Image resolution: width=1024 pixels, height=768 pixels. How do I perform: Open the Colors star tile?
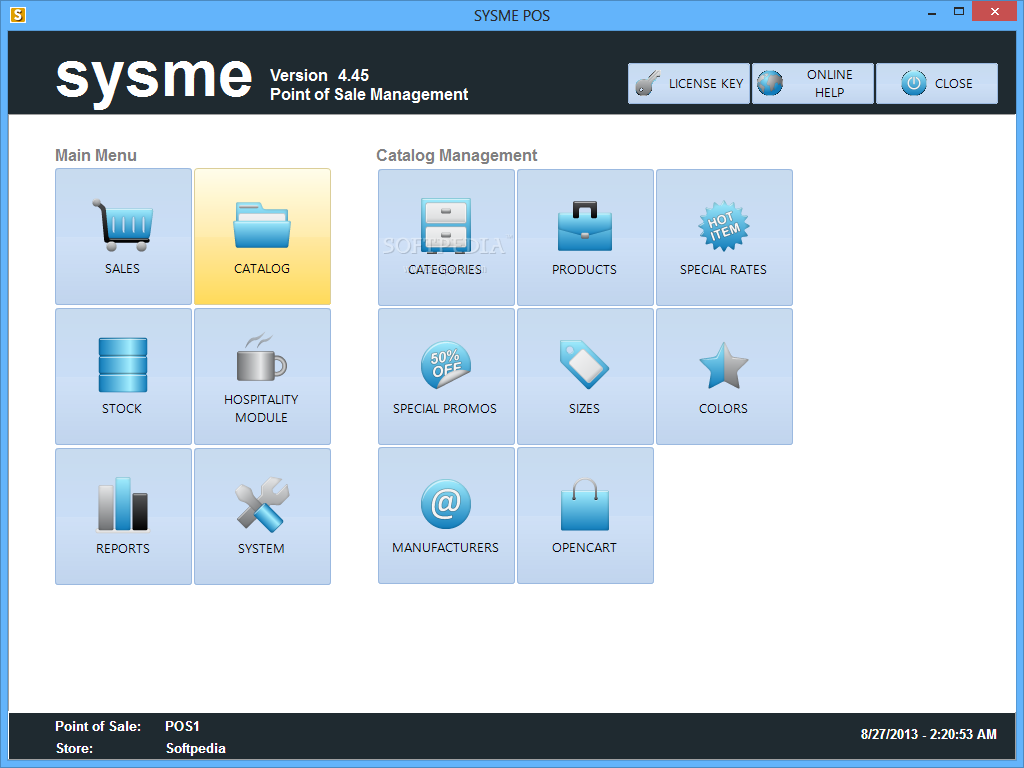(x=724, y=376)
